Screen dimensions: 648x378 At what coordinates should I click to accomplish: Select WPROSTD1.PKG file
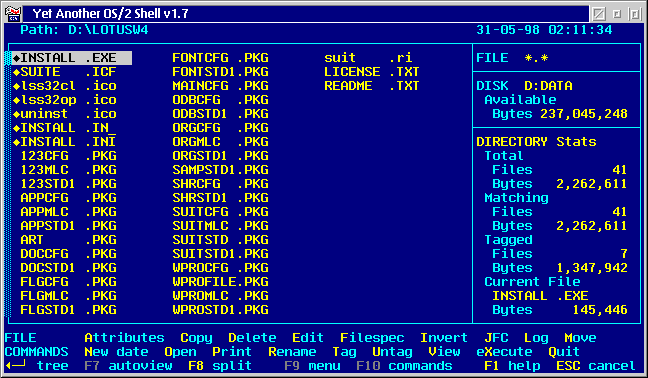click(220, 310)
